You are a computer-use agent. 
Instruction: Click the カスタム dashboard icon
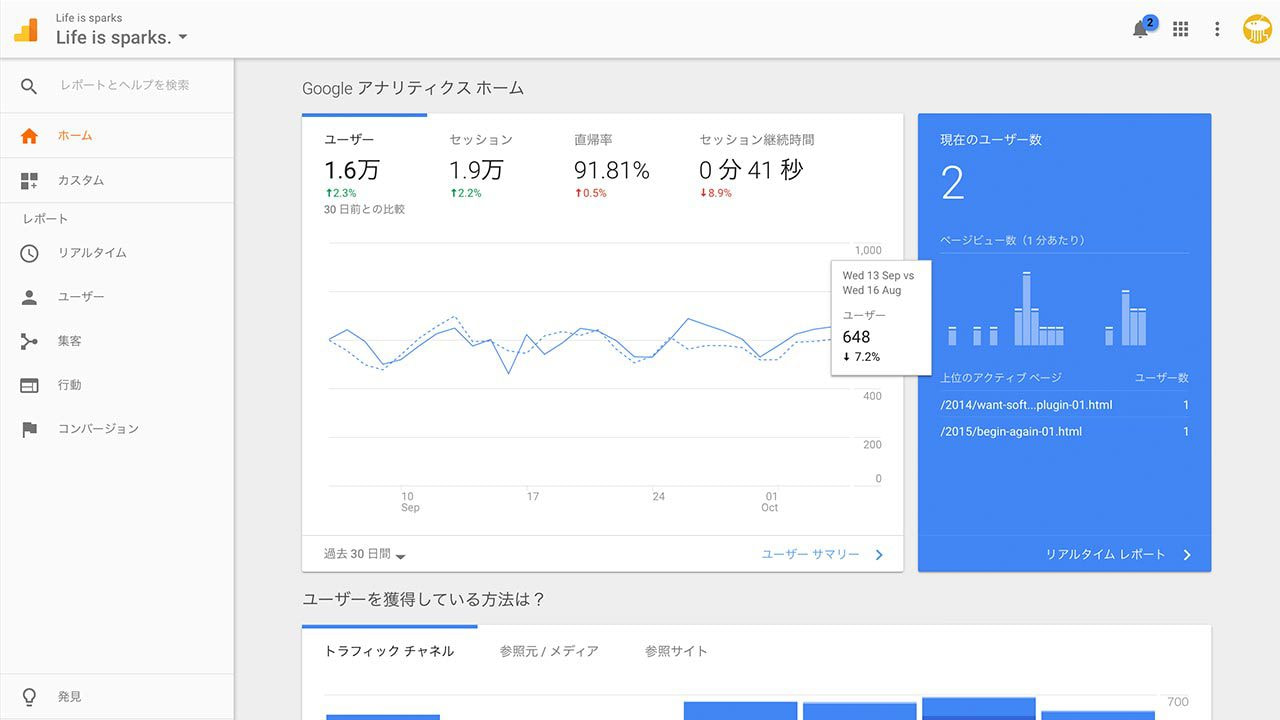click(x=29, y=181)
